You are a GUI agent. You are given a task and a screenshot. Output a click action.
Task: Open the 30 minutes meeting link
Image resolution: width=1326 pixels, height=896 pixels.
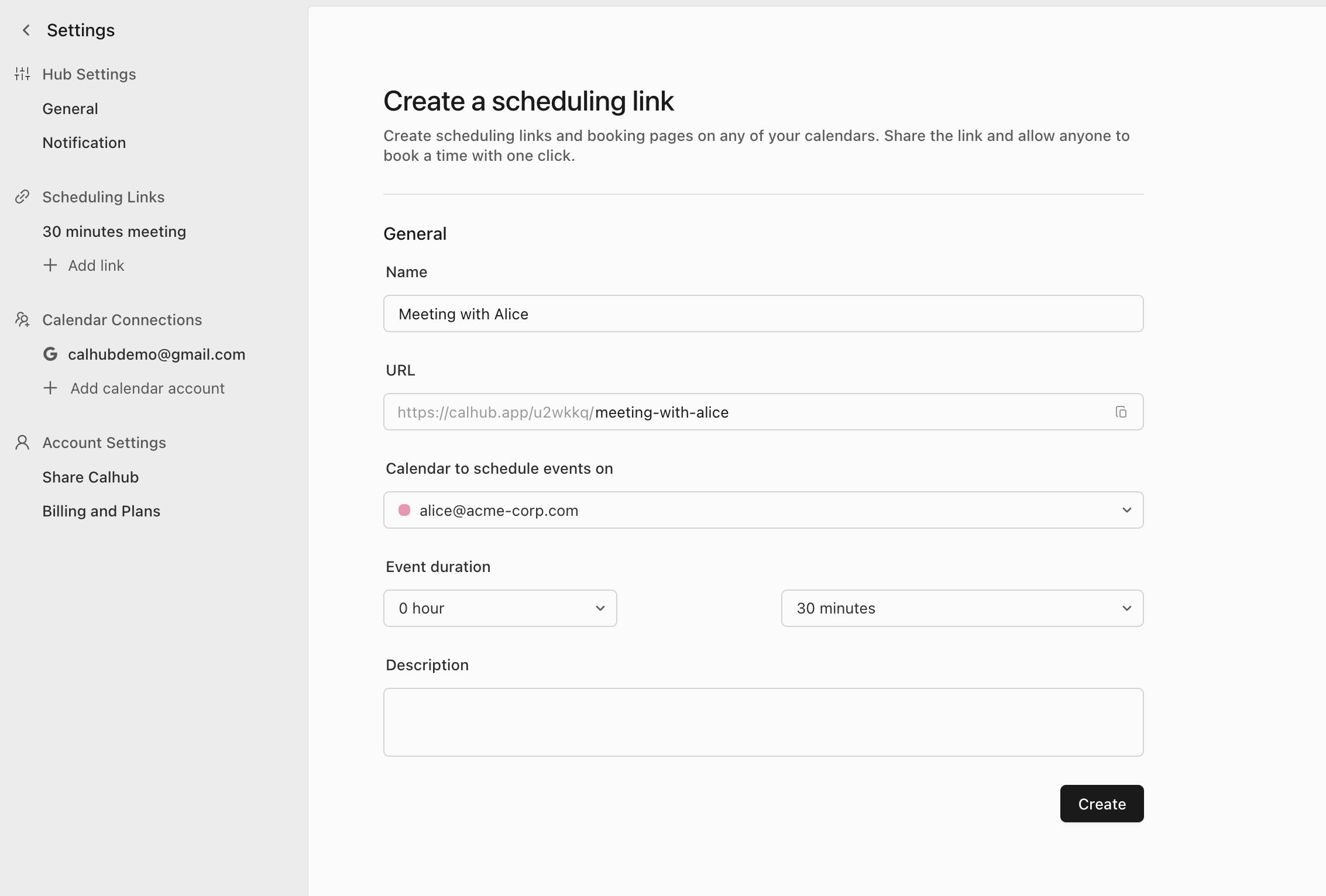[114, 232]
